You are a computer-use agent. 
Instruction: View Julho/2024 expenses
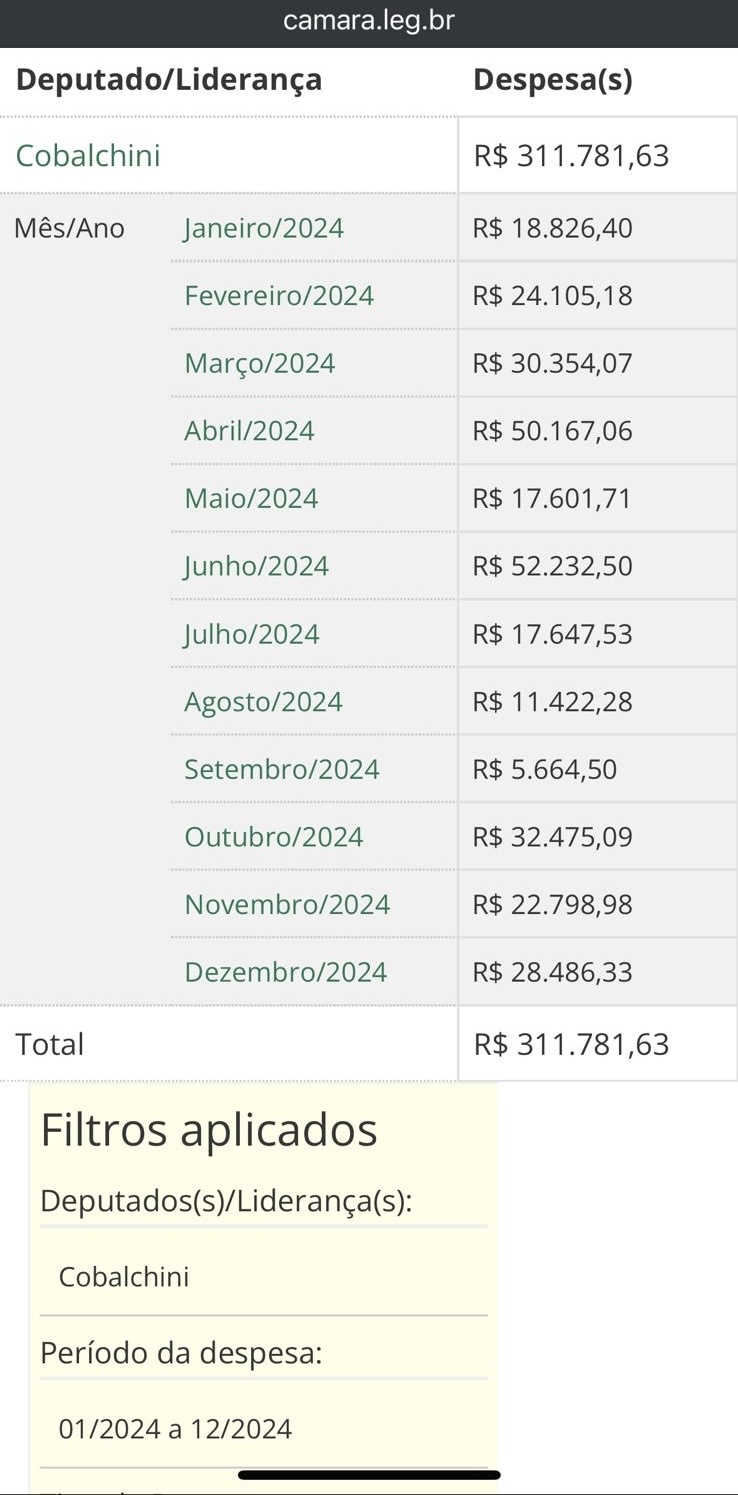252,634
